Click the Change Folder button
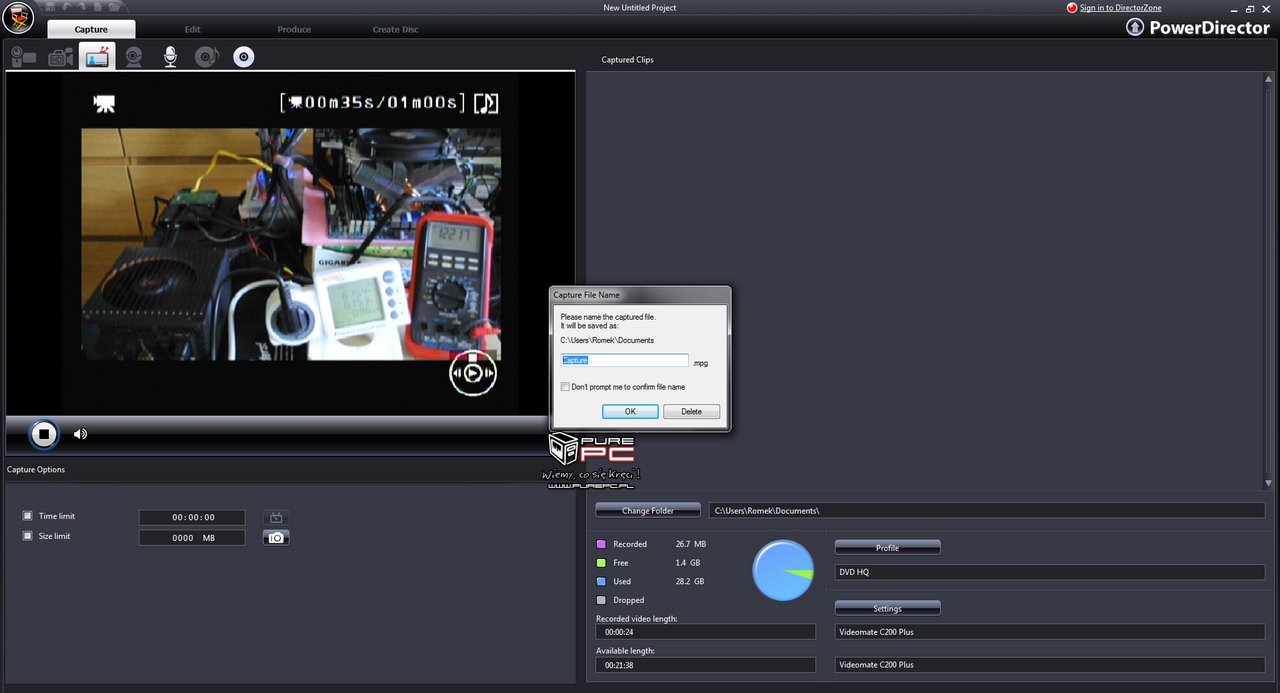The image size is (1280, 693). (x=648, y=510)
